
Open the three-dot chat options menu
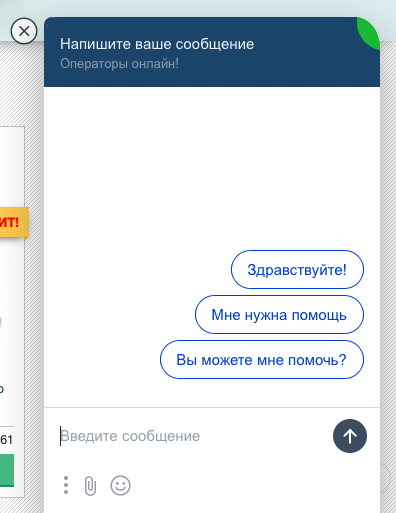tap(66, 485)
